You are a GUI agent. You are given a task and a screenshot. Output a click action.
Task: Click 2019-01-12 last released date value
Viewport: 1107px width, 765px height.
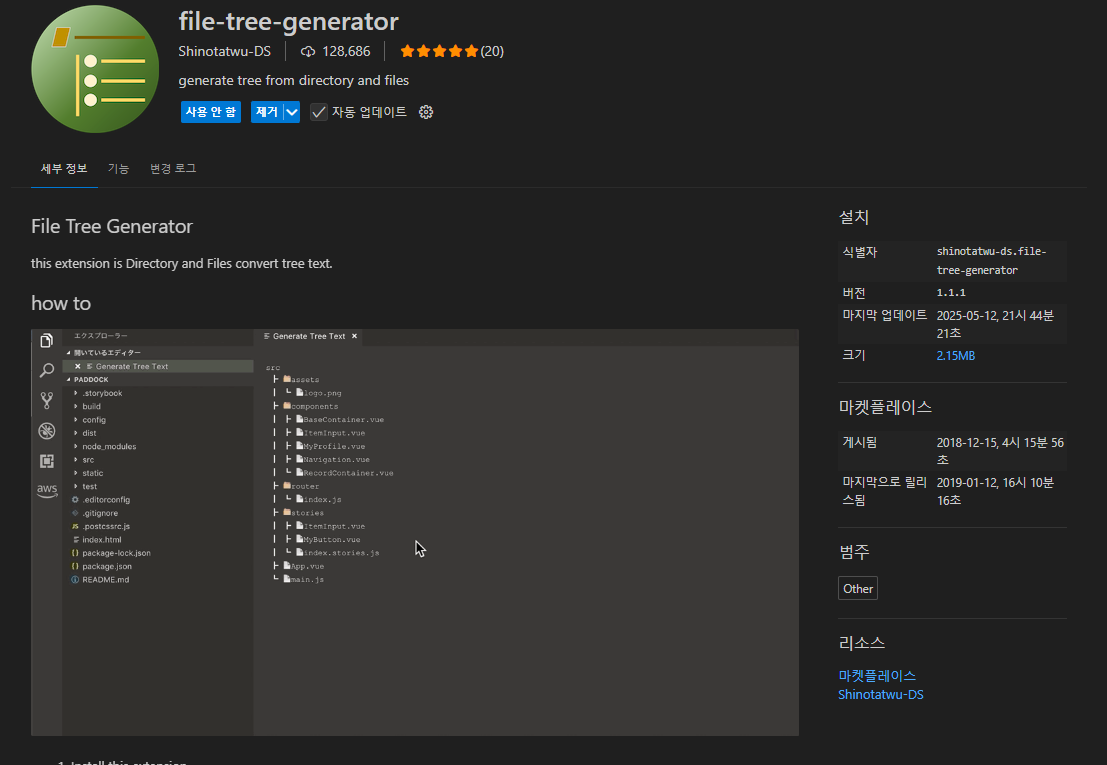tap(995, 491)
